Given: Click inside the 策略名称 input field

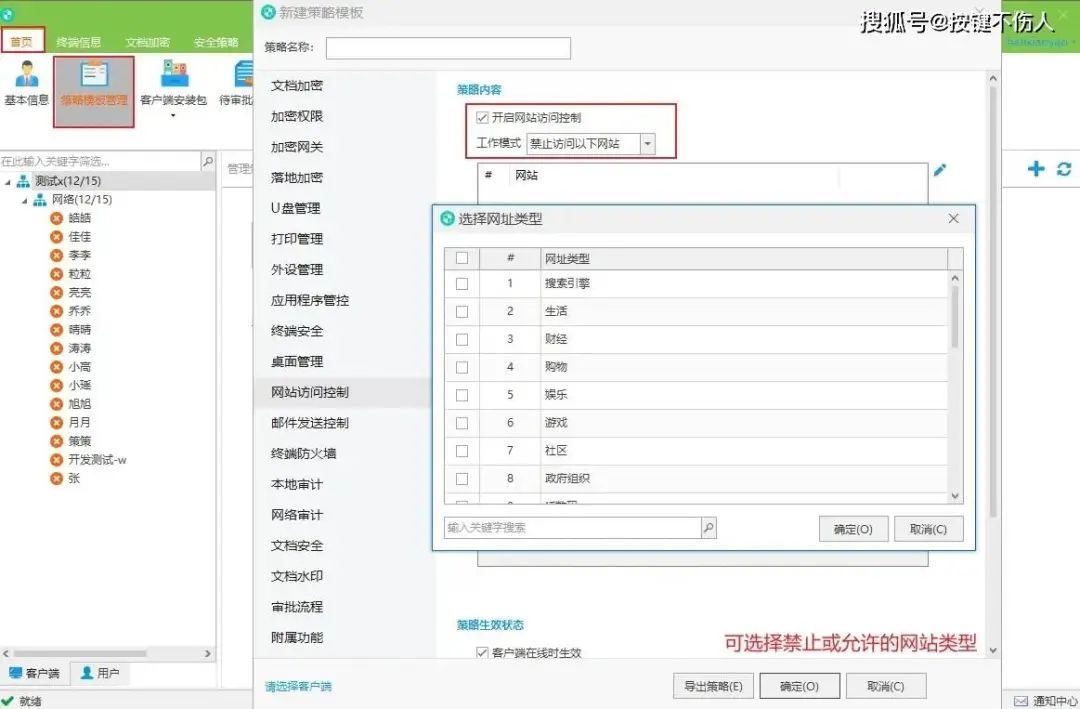Looking at the screenshot, I should tap(448, 47).
